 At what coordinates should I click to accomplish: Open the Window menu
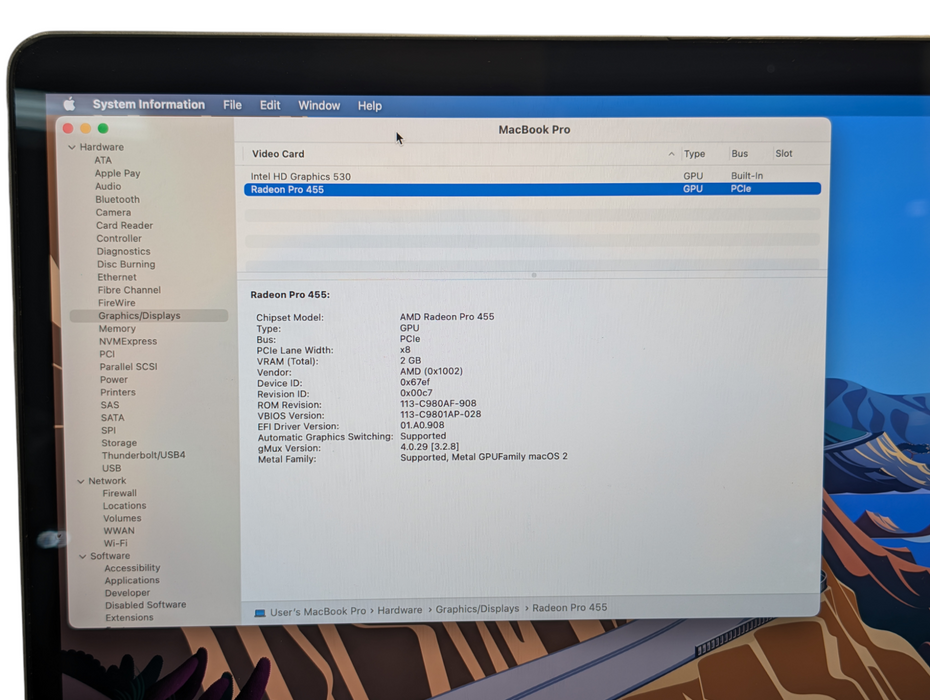coord(319,106)
